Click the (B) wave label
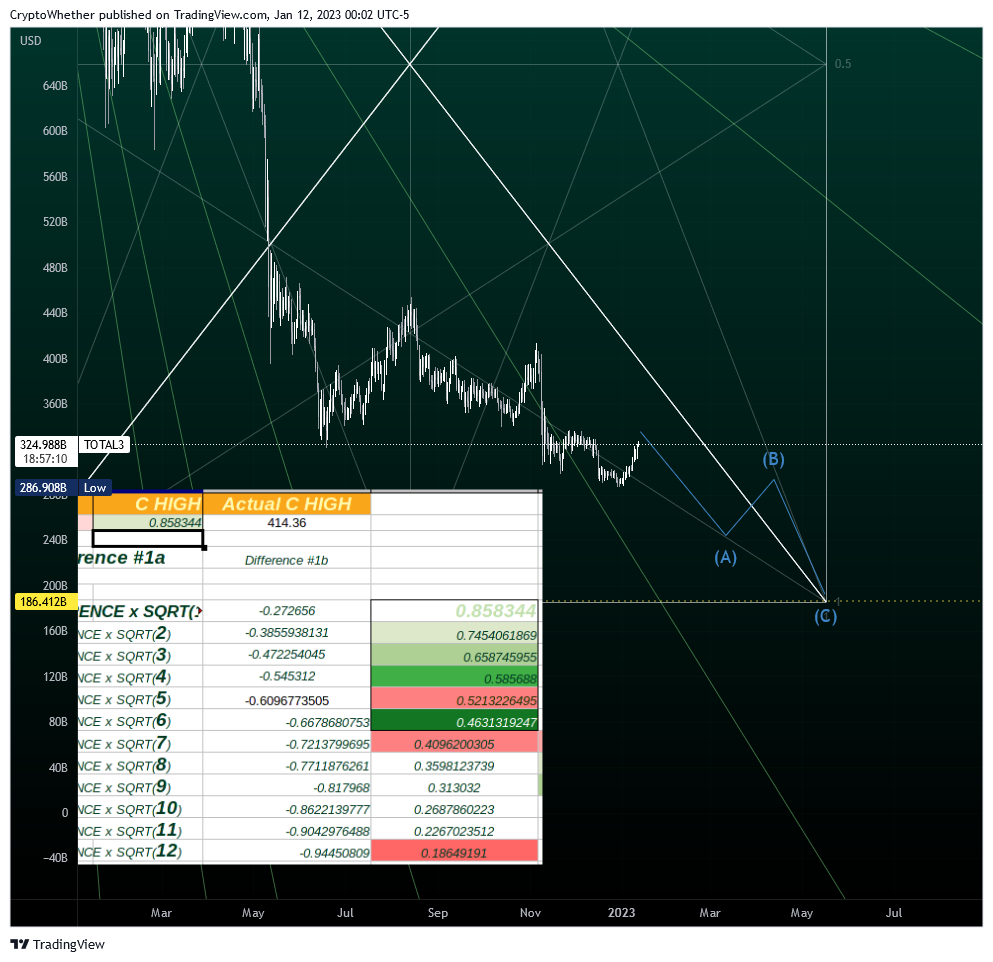 pos(773,459)
